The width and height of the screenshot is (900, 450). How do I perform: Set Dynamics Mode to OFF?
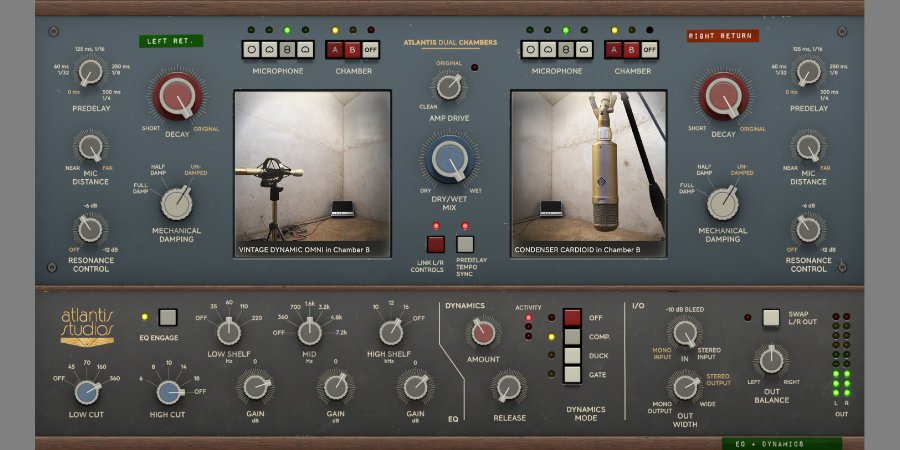tap(572, 317)
